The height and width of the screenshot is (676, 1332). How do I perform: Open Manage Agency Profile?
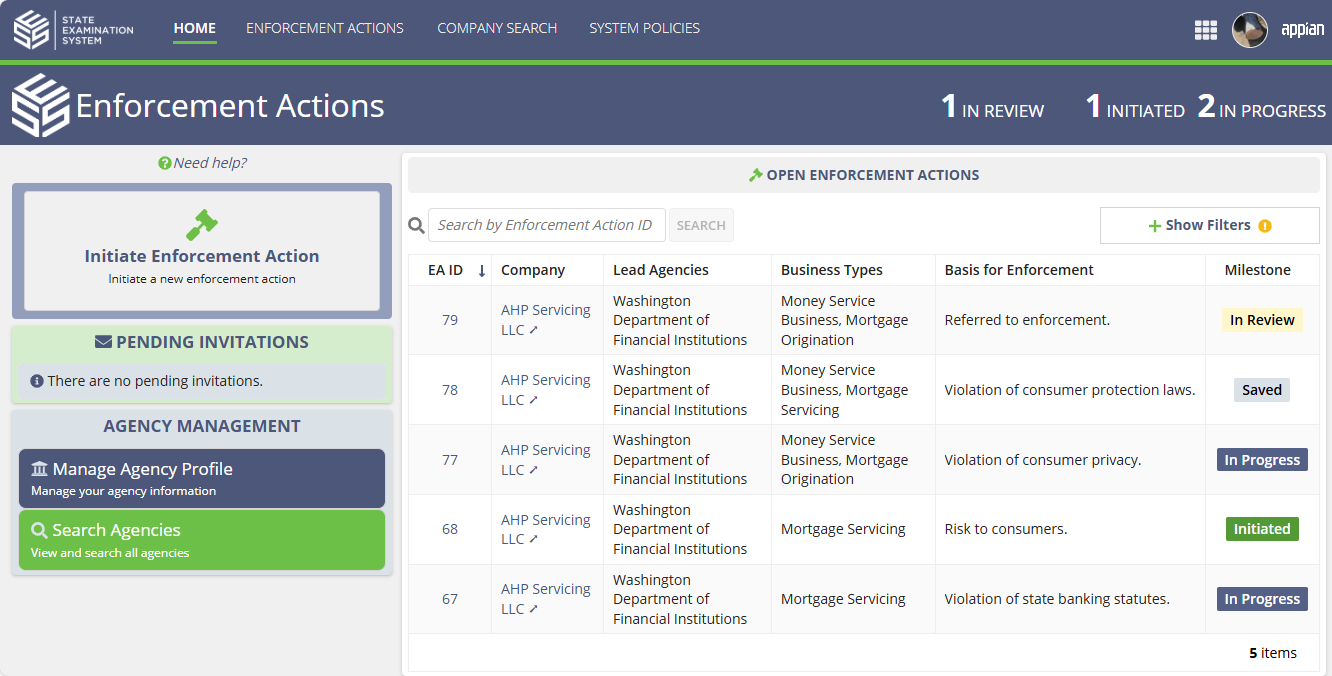coord(202,478)
